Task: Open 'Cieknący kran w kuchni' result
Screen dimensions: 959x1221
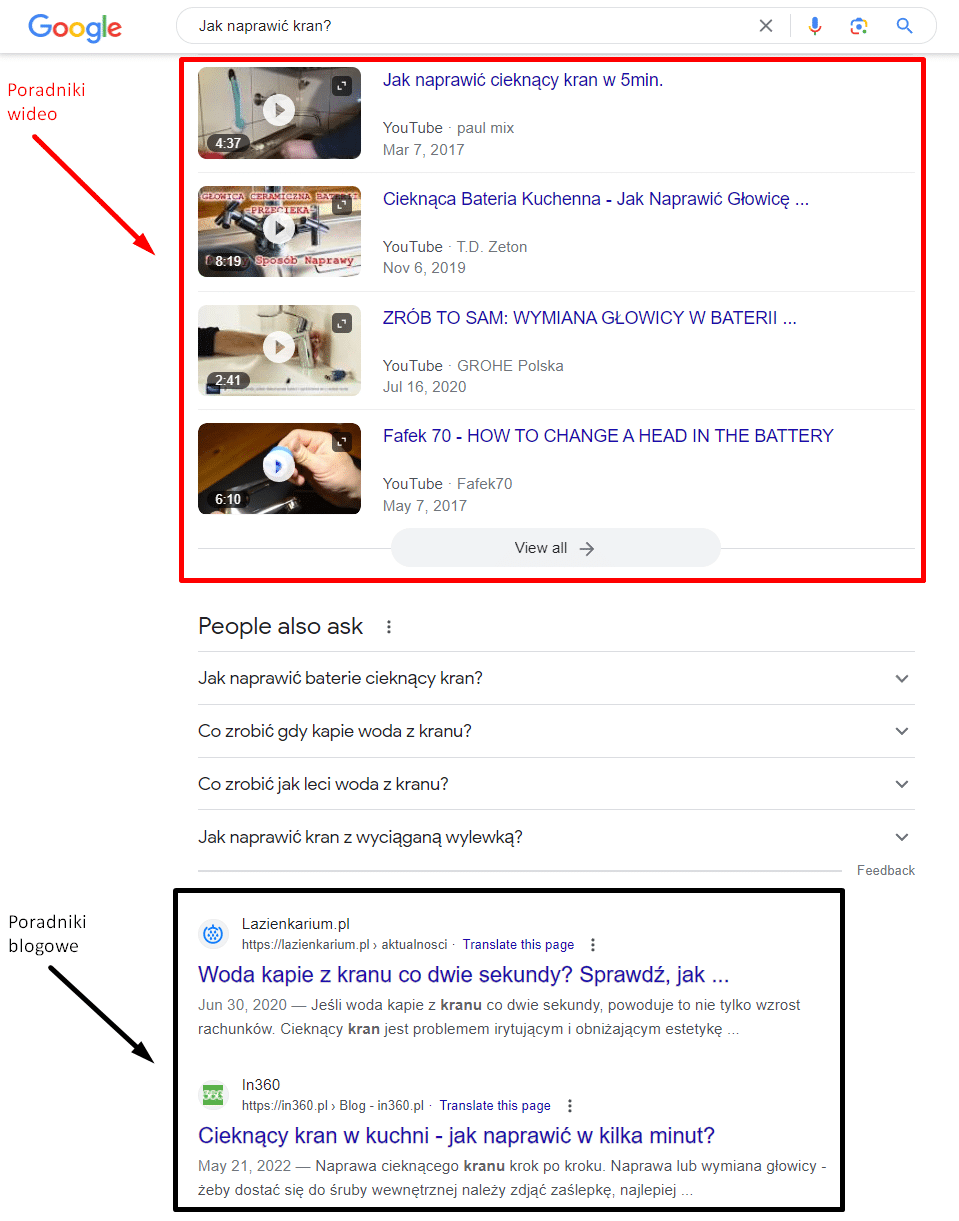Action: click(457, 1136)
